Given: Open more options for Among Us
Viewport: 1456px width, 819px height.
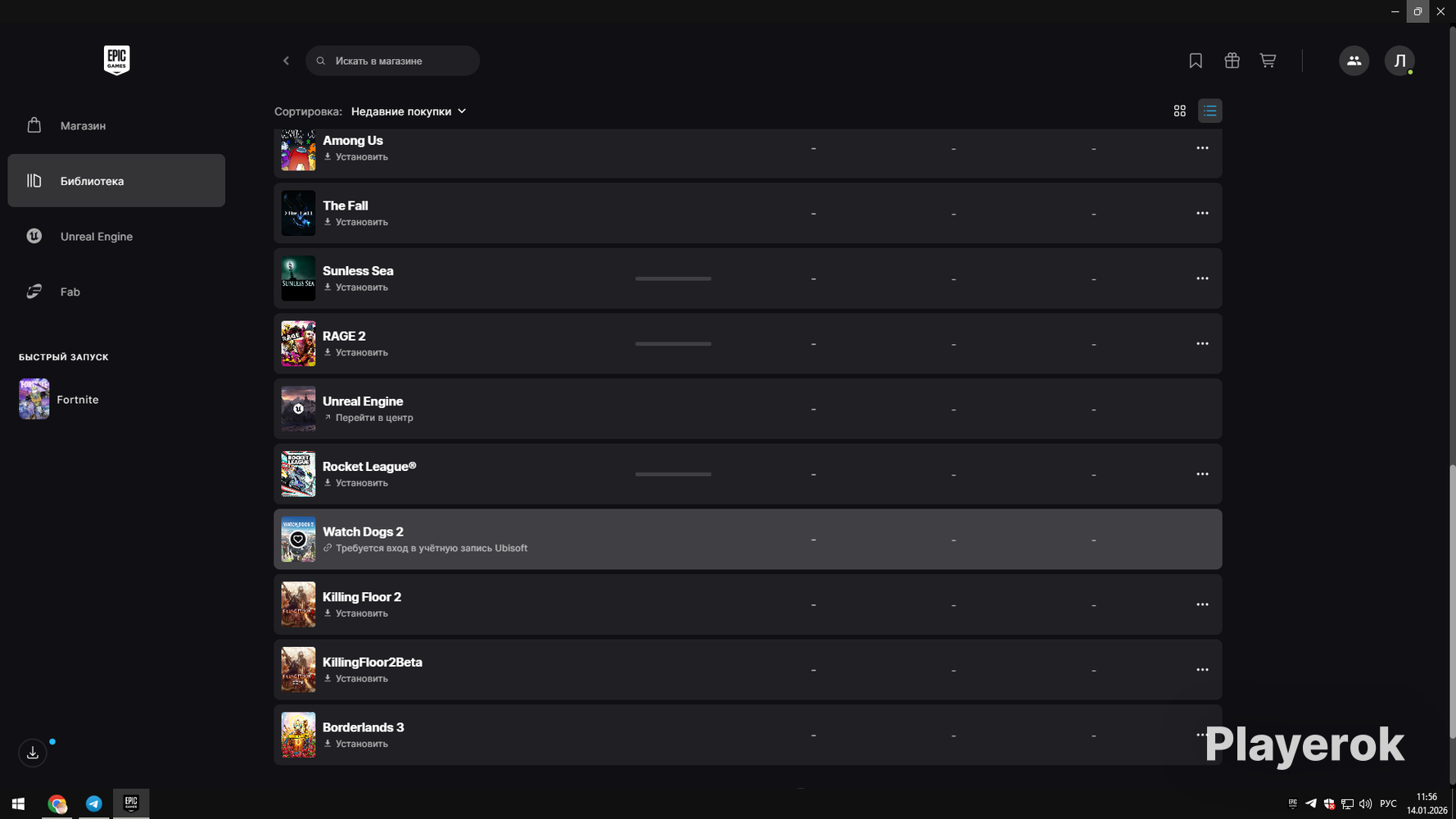Looking at the screenshot, I should [1202, 148].
